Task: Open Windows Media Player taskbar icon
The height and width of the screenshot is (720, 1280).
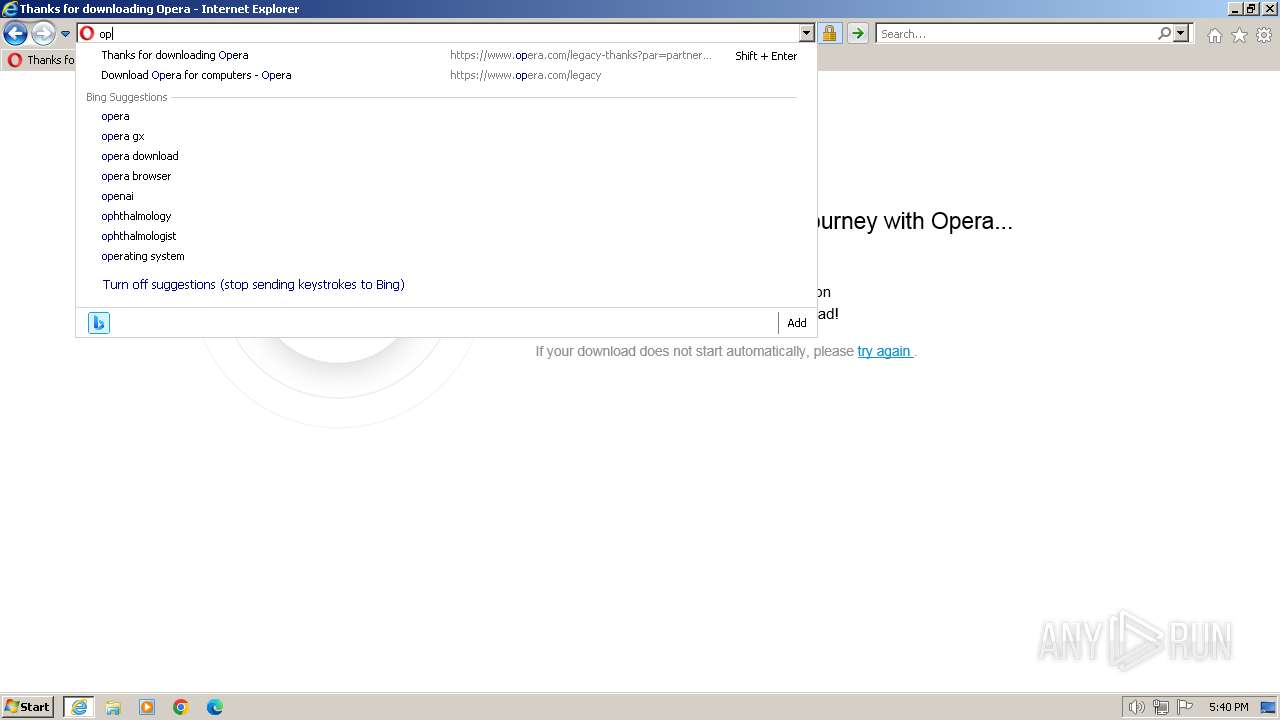Action: [x=147, y=707]
